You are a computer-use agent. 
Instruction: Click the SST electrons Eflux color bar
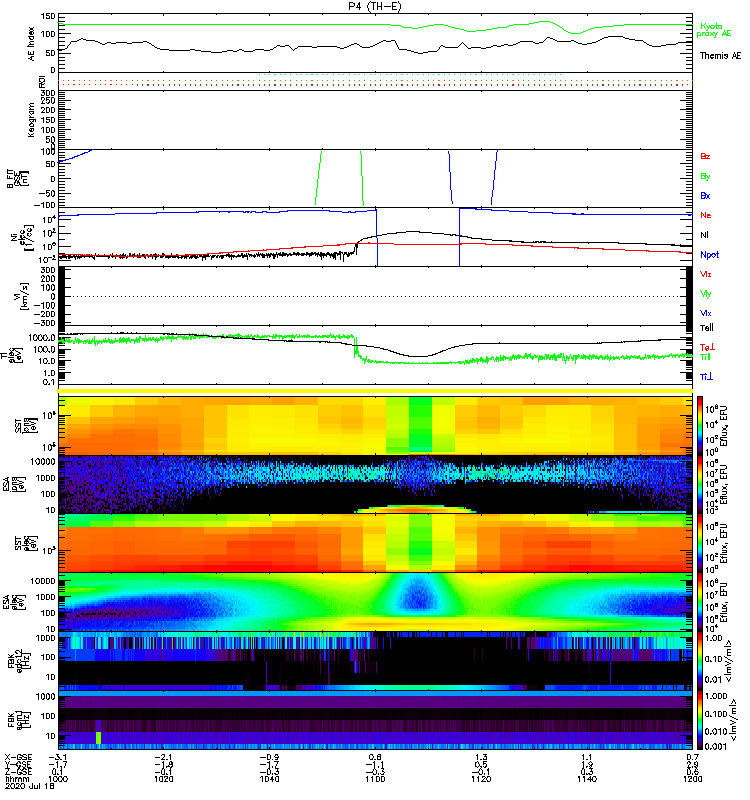click(700, 543)
